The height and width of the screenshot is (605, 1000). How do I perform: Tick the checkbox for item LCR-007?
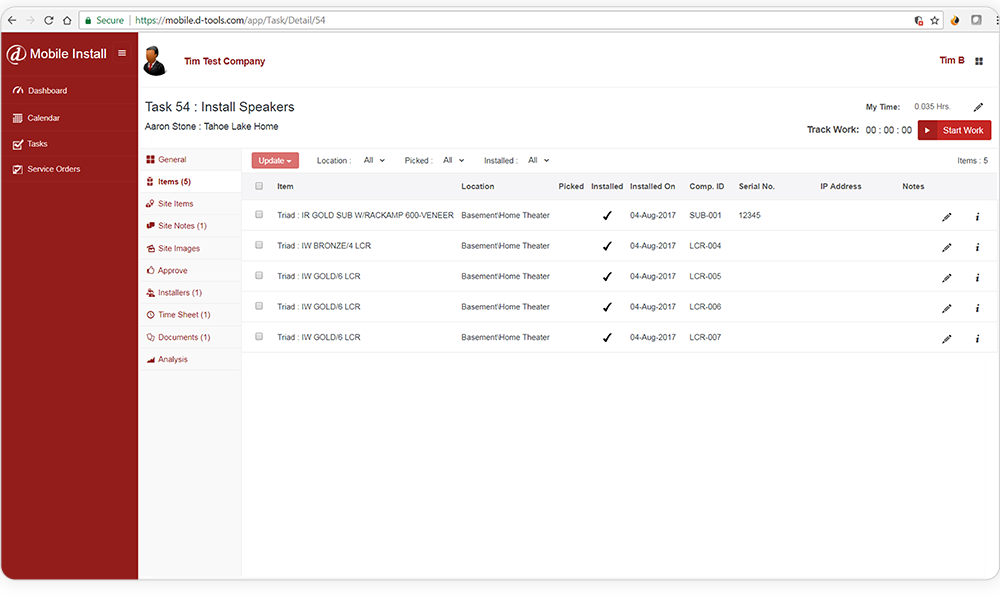pos(259,337)
